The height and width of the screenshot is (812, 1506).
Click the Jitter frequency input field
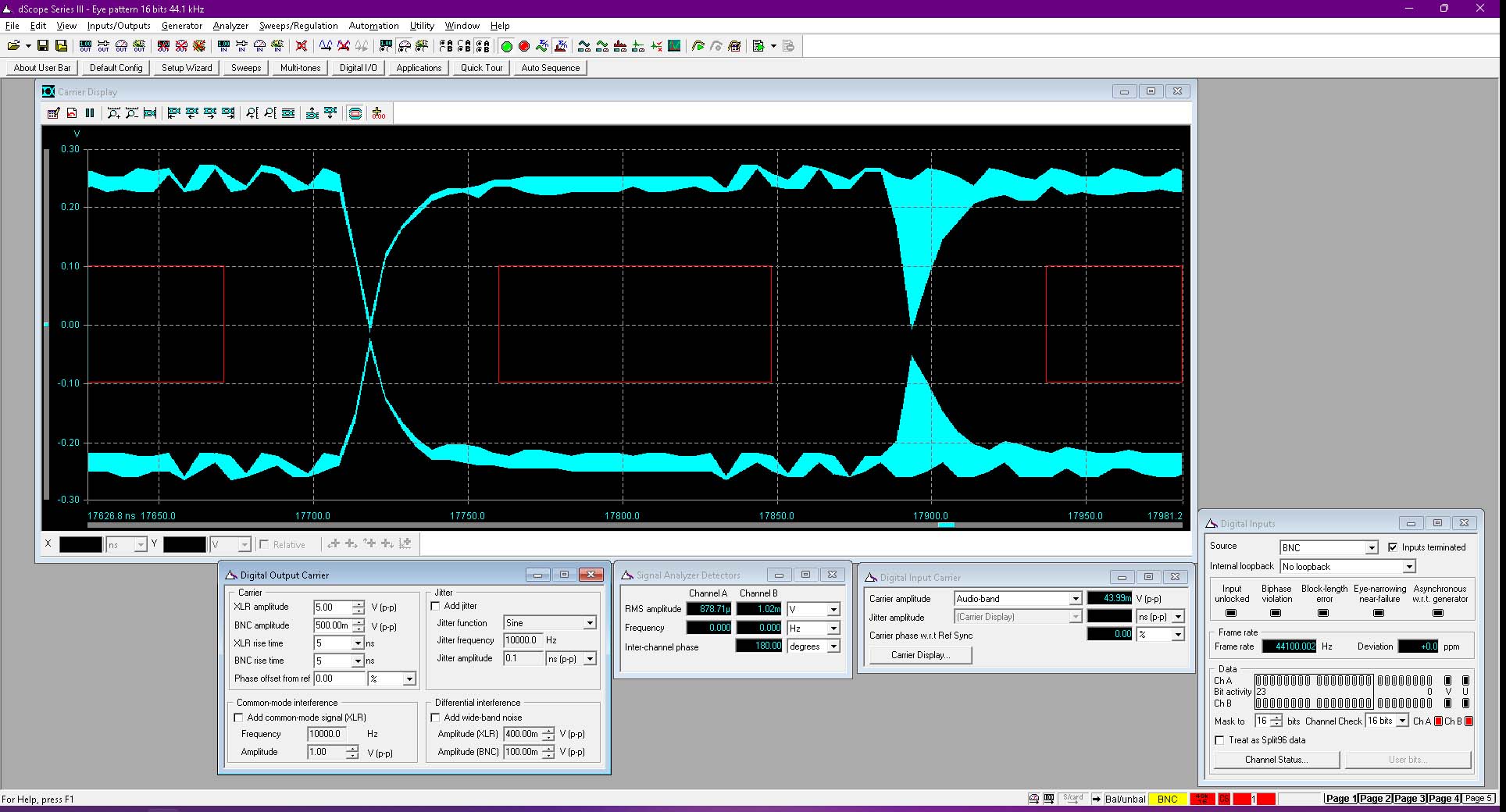pyautogui.click(x=523, y=640)
